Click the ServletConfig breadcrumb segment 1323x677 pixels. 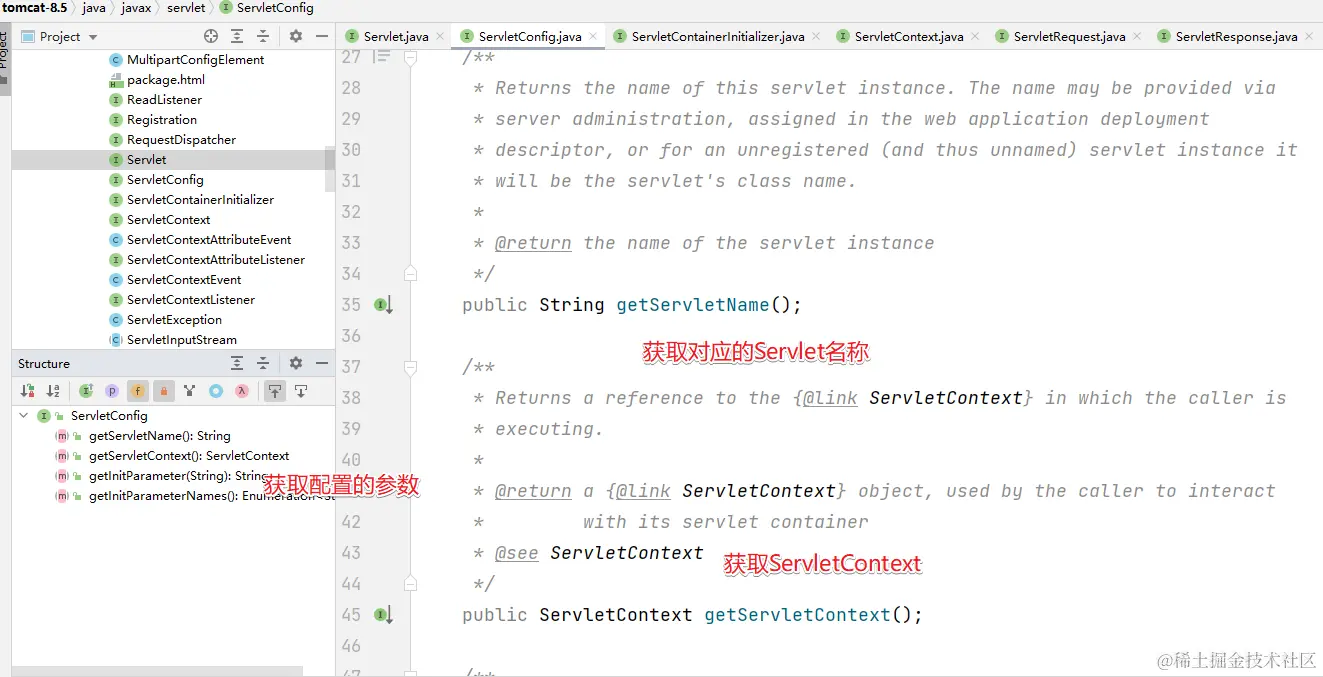(x=266, y=8)
